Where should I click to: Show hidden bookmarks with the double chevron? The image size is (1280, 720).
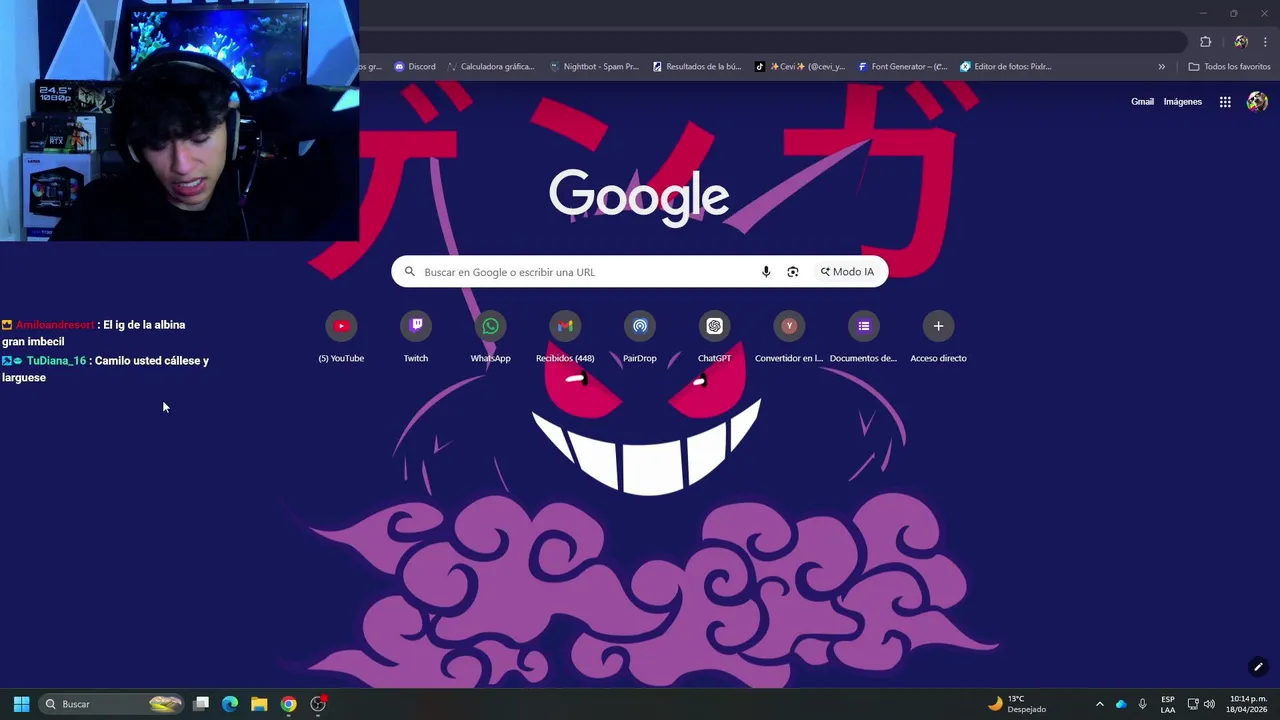click(1162, 67)
